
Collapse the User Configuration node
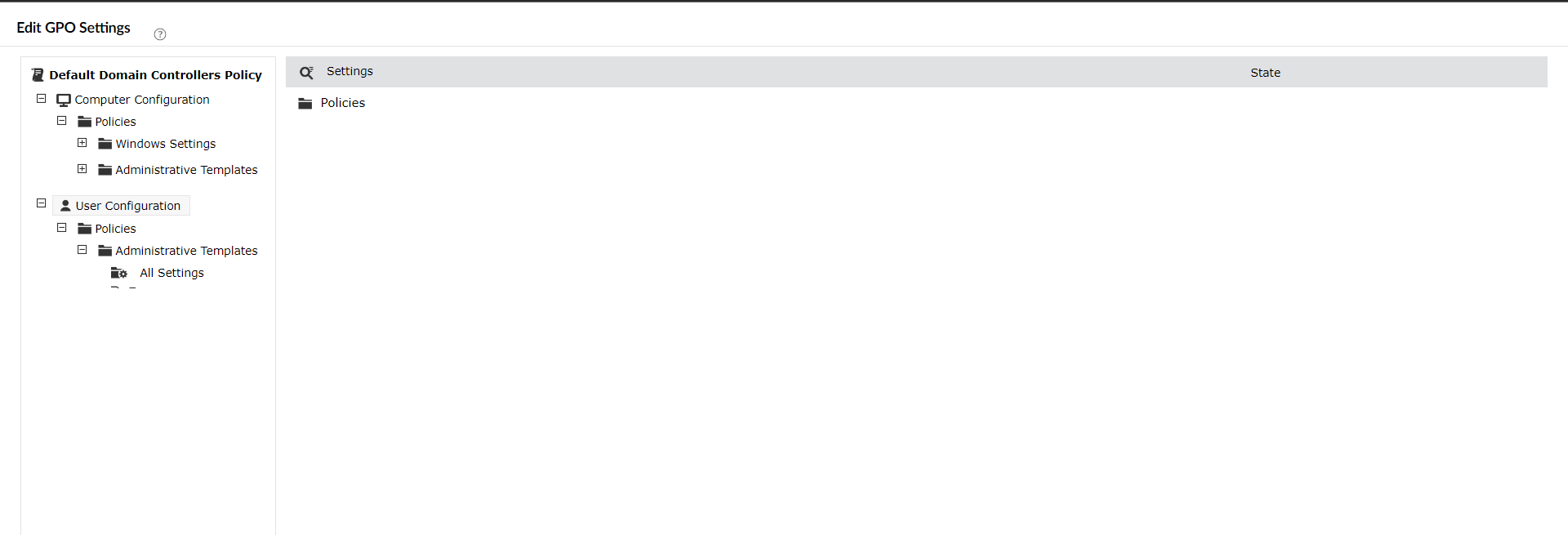(41, 203)
